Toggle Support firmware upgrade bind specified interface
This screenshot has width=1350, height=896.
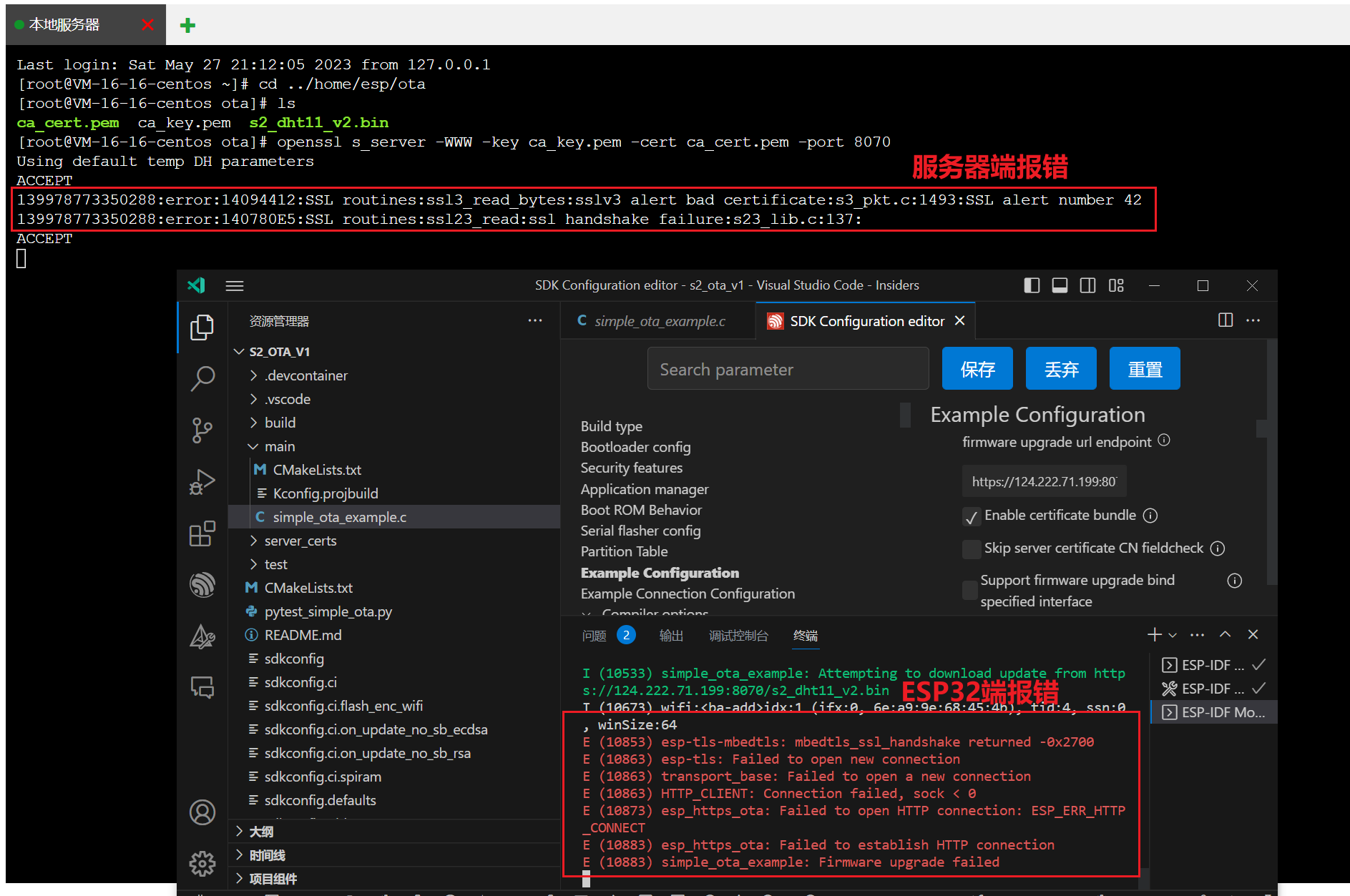click(971, 590)
